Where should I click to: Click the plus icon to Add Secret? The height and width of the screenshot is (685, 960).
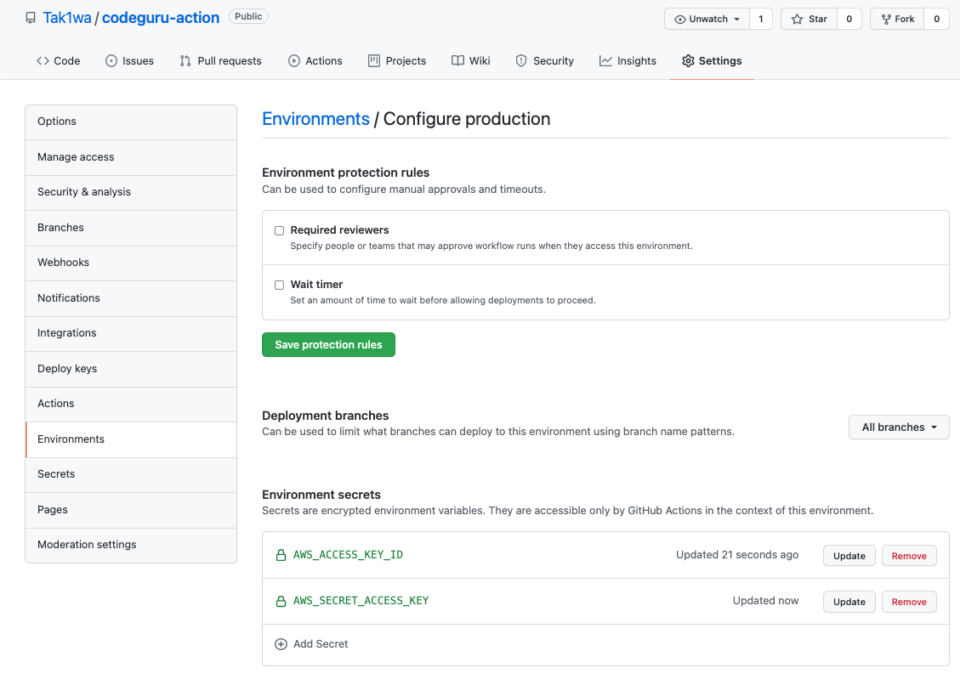click(x=283, y=643)
